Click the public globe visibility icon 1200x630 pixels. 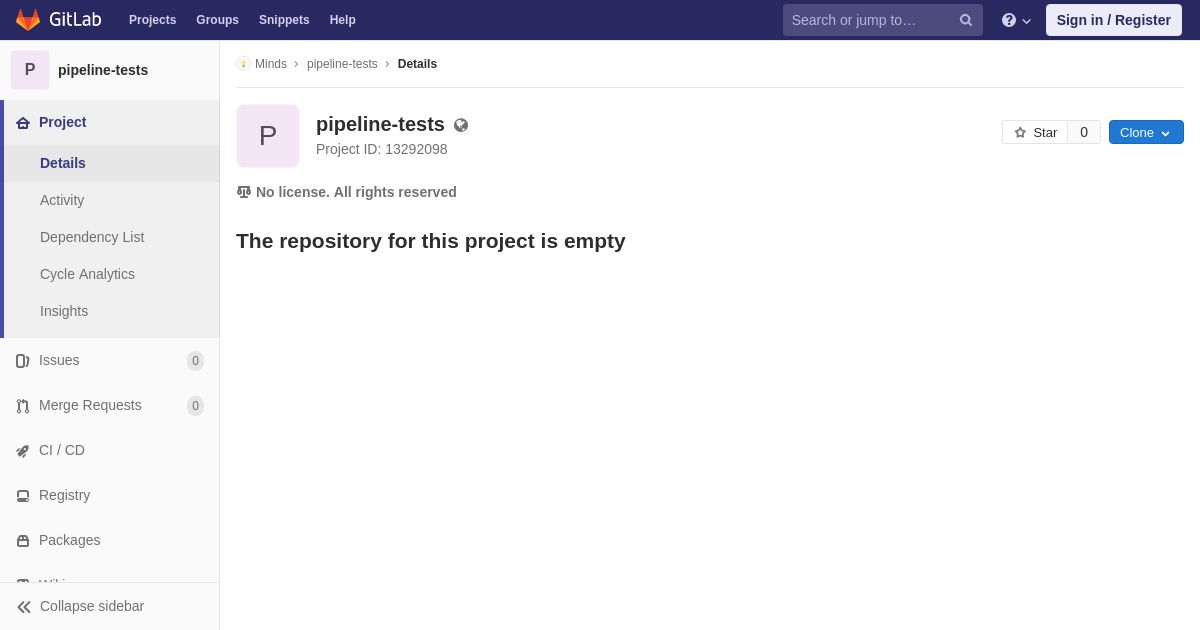[x=461, y=125]
